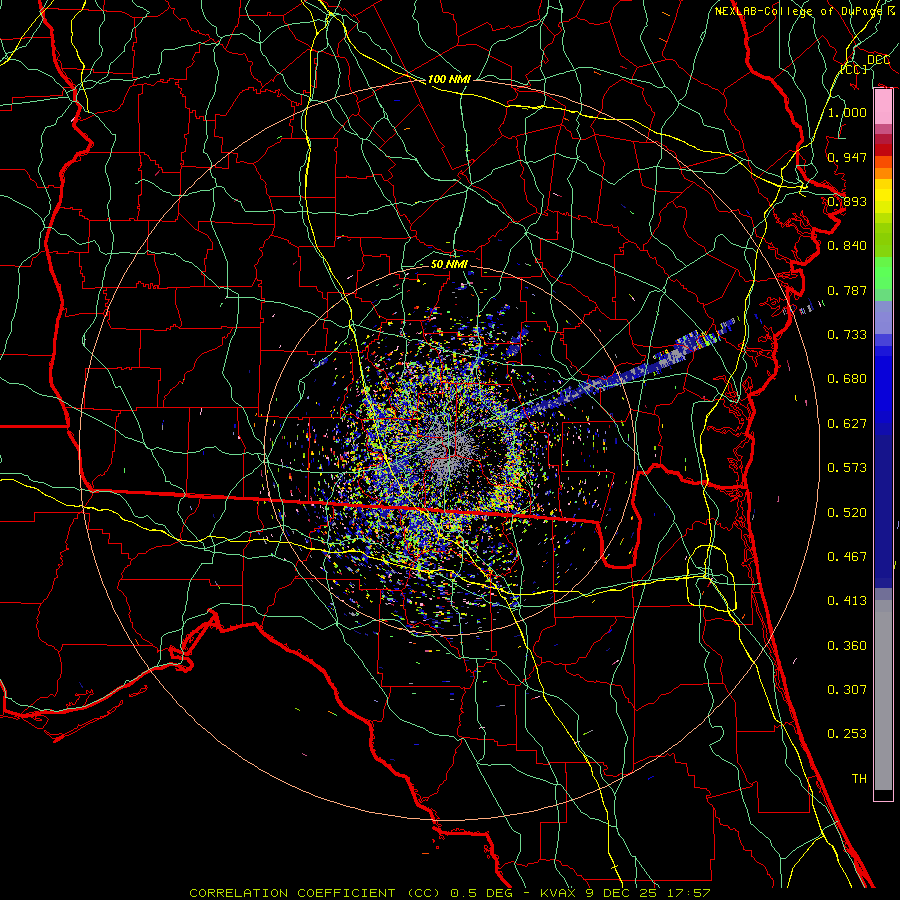Pick the bright green color bar segment
Viewport: 900px width, 900px height.
point(883,273)
